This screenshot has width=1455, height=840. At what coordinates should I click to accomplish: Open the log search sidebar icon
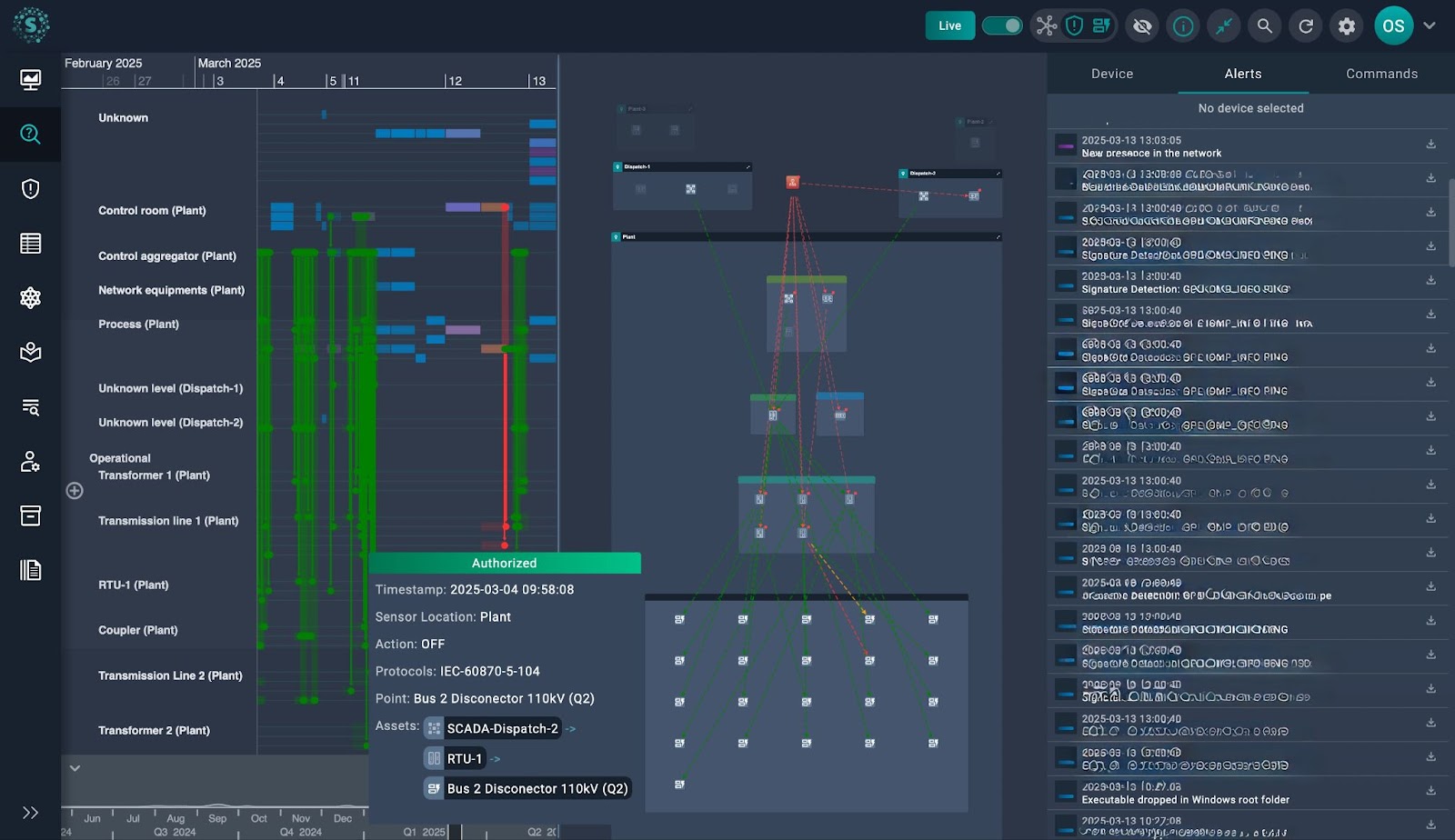tap(30, 407)
